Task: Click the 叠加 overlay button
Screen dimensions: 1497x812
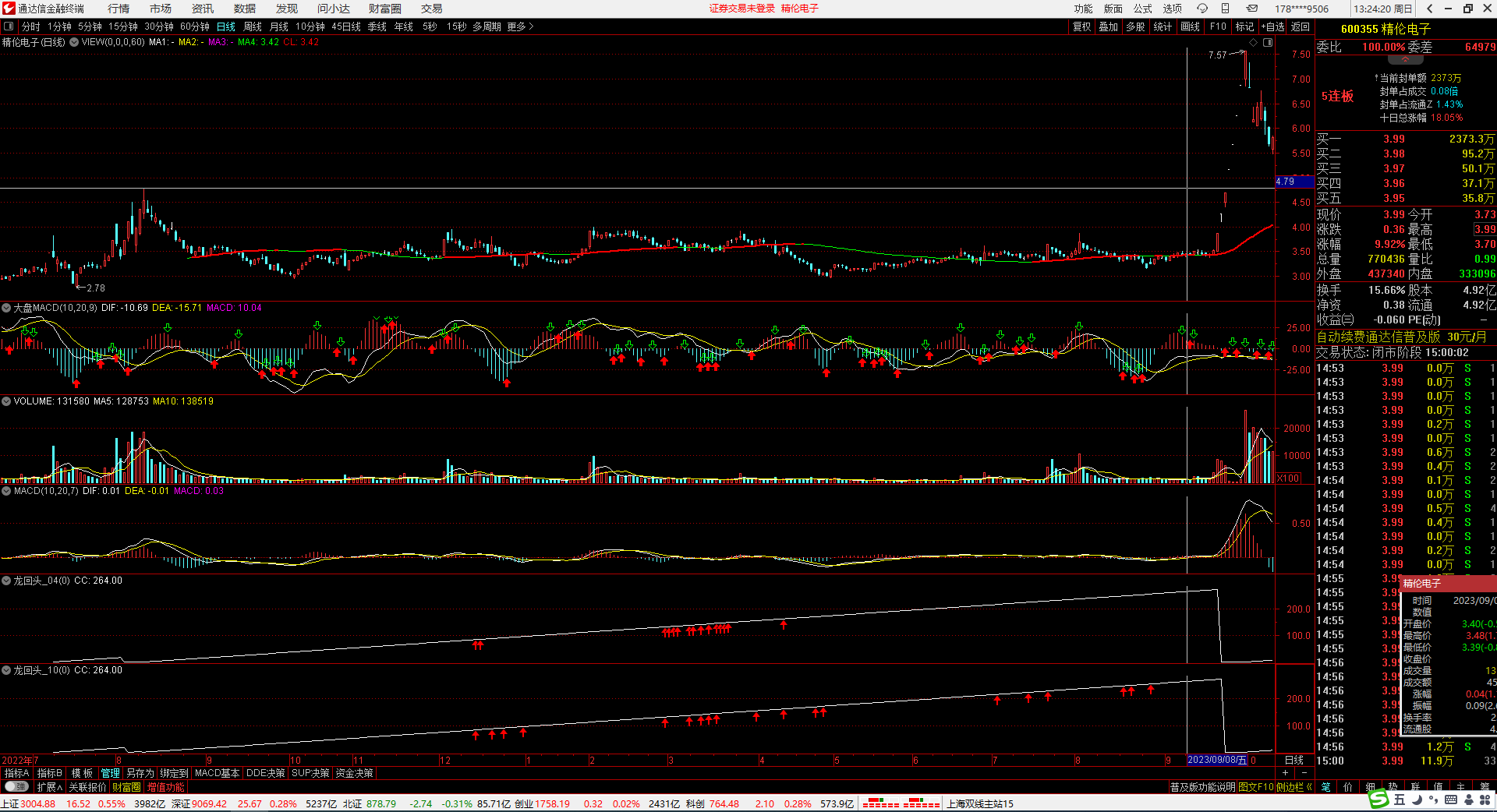Action: pos(1109,26)
